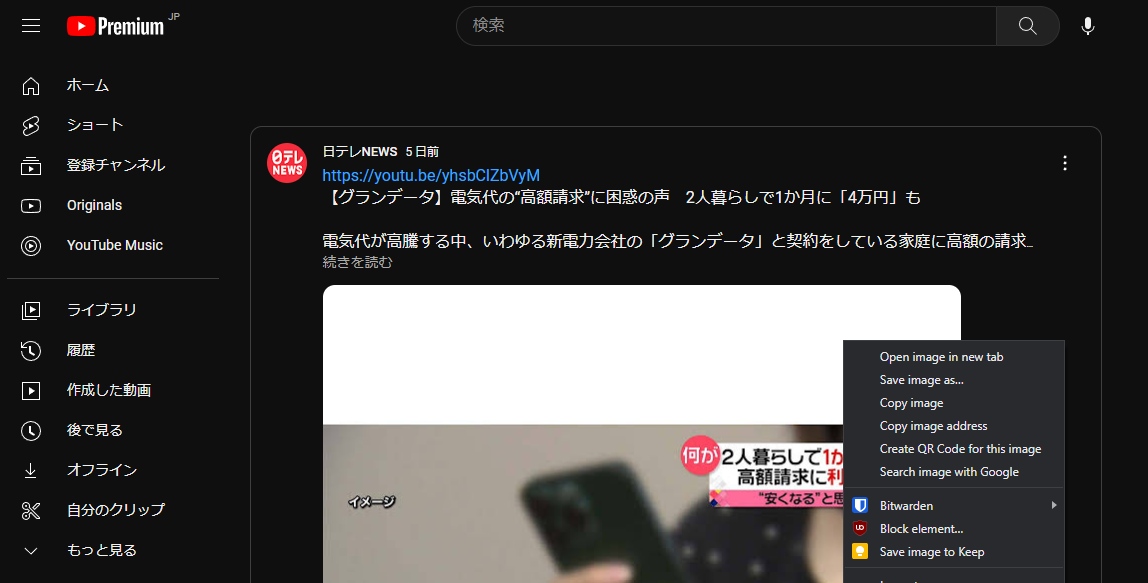Click the Home icon in sidebar
This screenshot has width=1148, height=583.
[31, 86]
